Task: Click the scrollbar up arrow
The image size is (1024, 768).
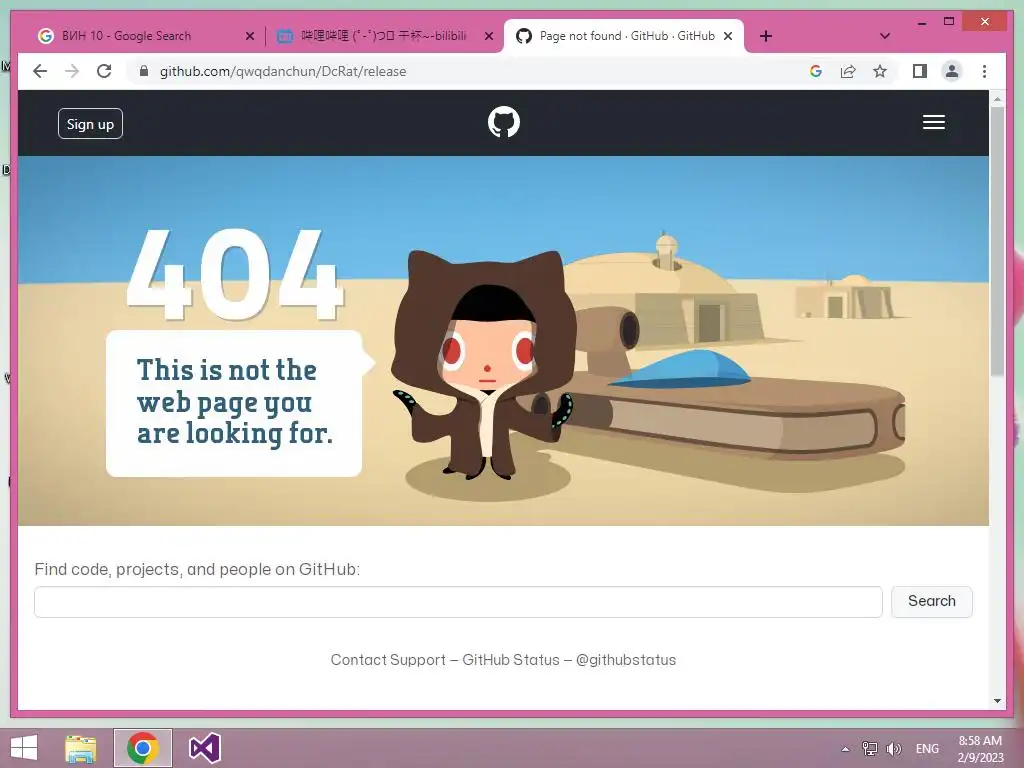Action: coord(997,99)
